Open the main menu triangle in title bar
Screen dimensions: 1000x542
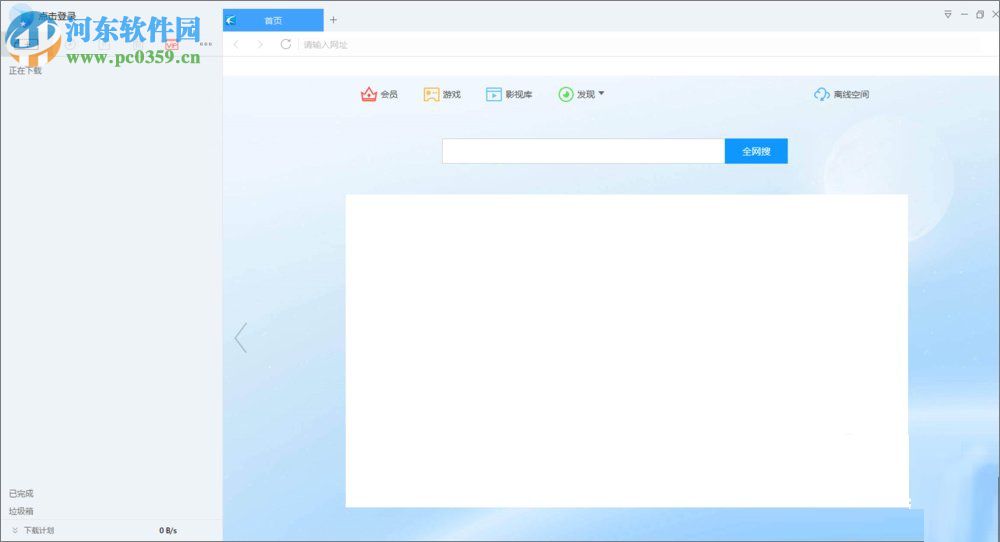coord(948,14)
